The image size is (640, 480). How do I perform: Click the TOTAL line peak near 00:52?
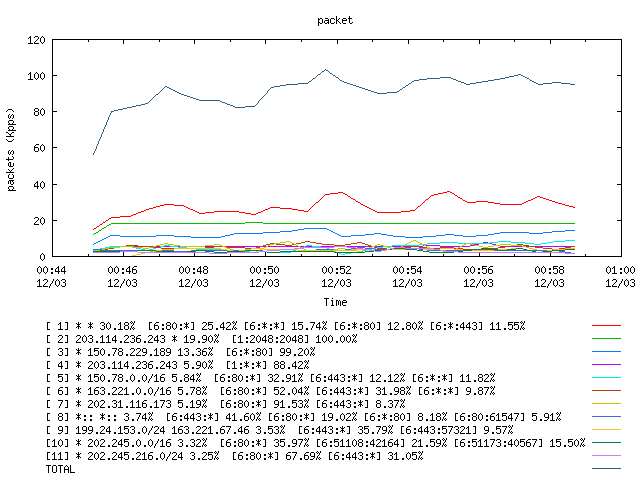325,69
